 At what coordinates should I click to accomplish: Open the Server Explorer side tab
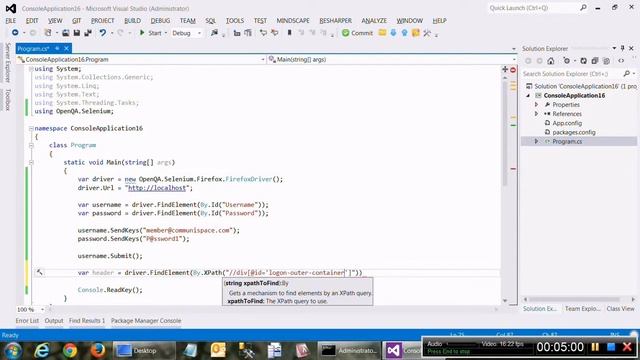(7, 62)
